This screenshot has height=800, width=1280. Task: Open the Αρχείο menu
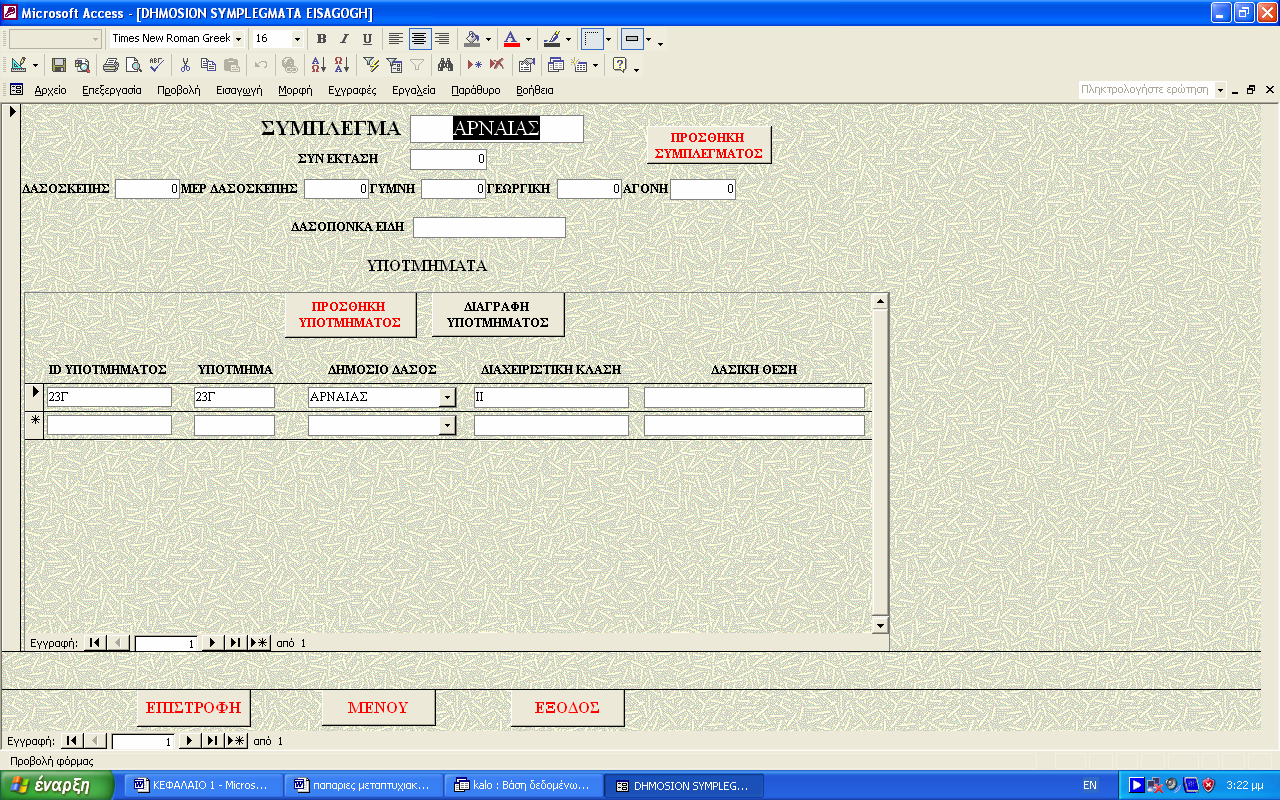50,90
